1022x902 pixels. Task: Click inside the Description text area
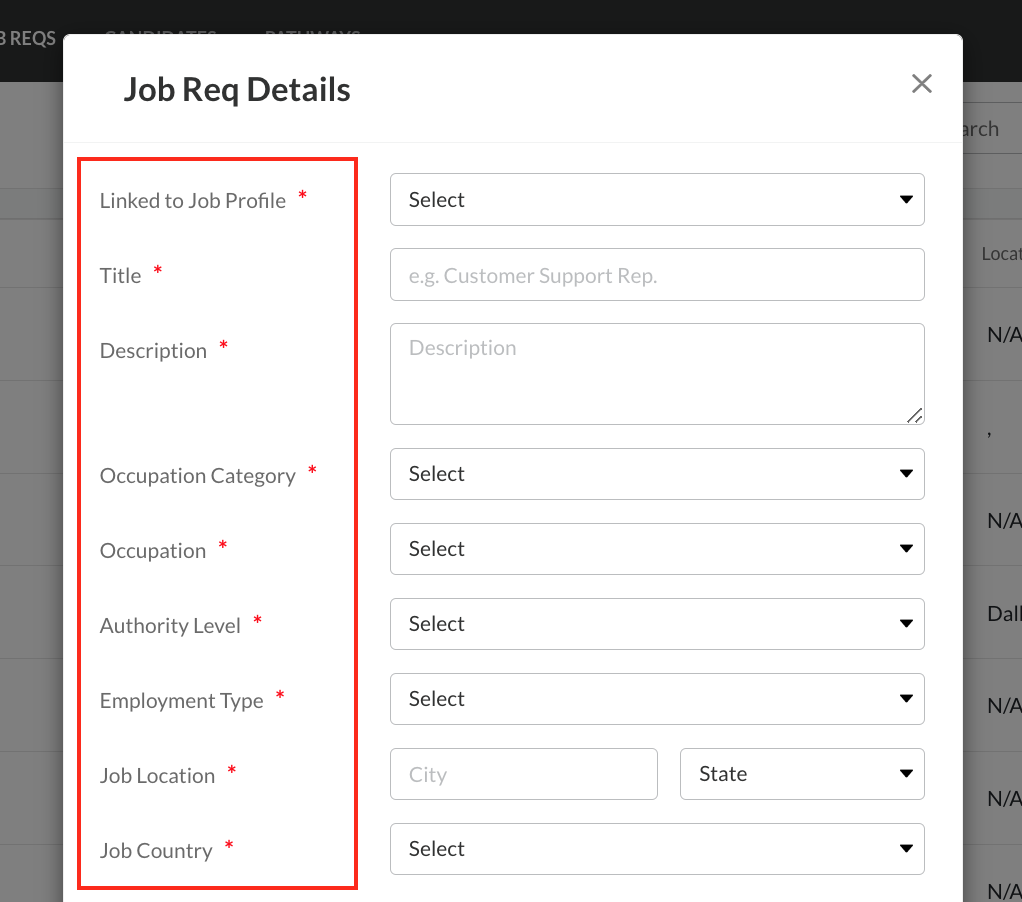[657, 373]
